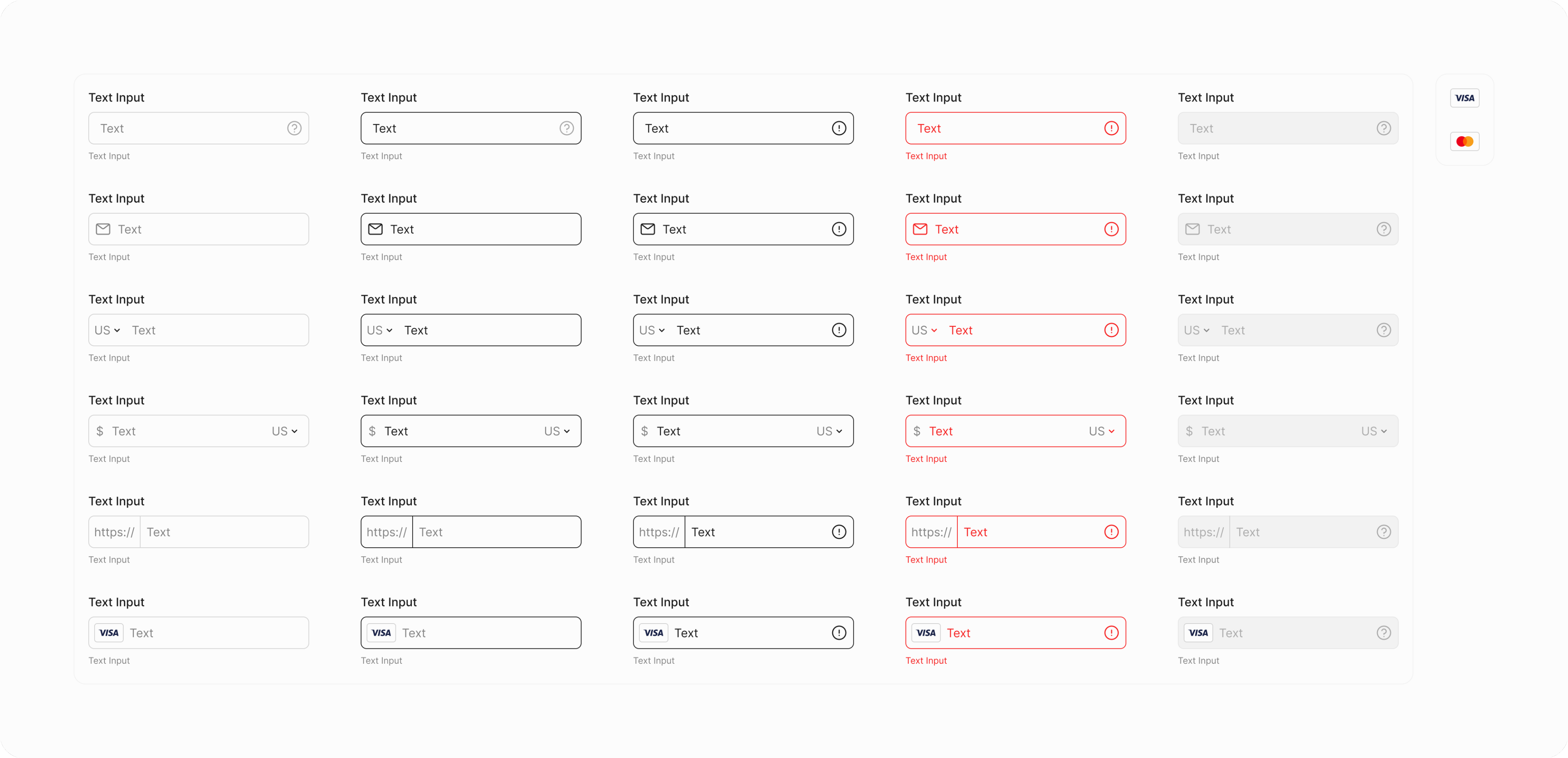Click alert icon in black-bordered envelope input
The width and height of the screenshot is (1568, 758).
pos(839,229)
